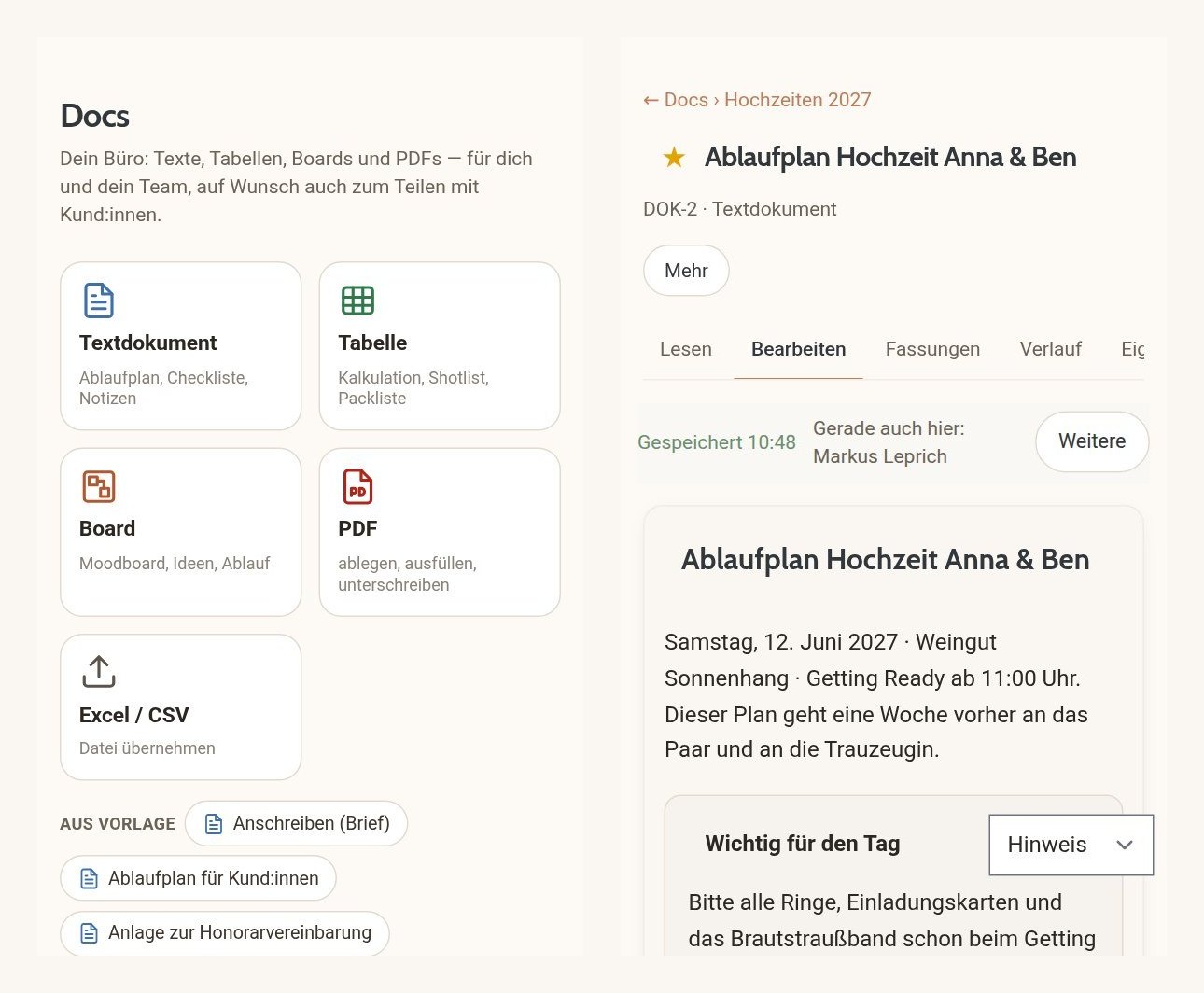Toggle the favorite star beside the document title
This screenshot has width=1204, height=993.
[x=674, y=158]
